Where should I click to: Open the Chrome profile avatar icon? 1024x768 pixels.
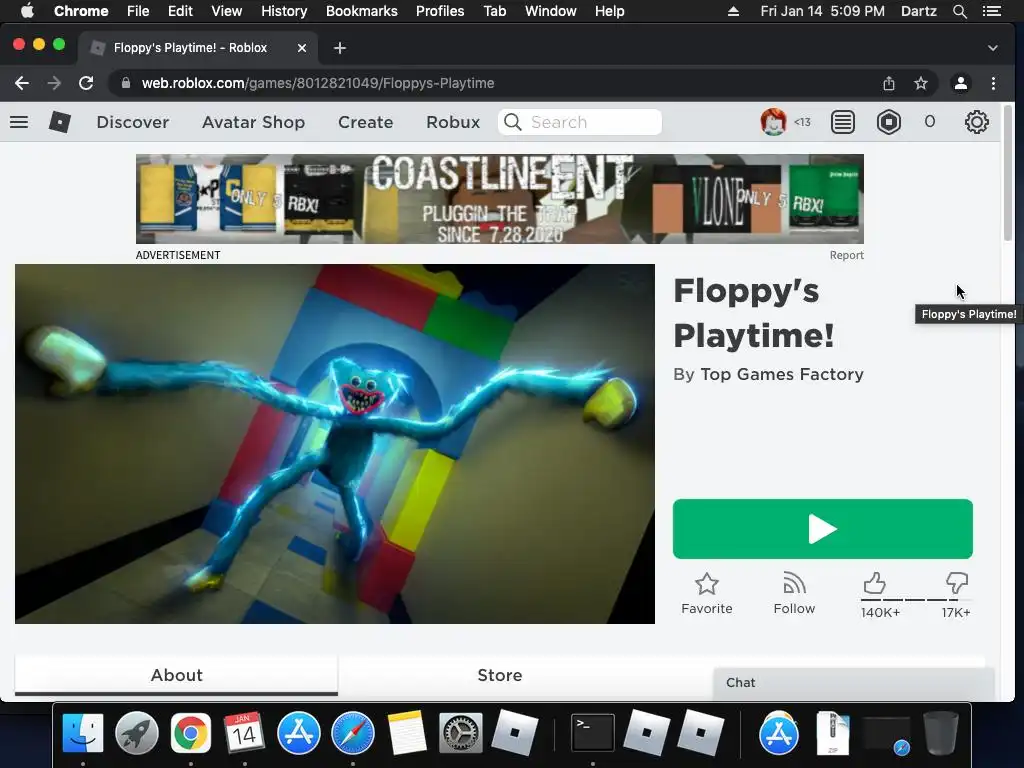(x=961, y=83)
